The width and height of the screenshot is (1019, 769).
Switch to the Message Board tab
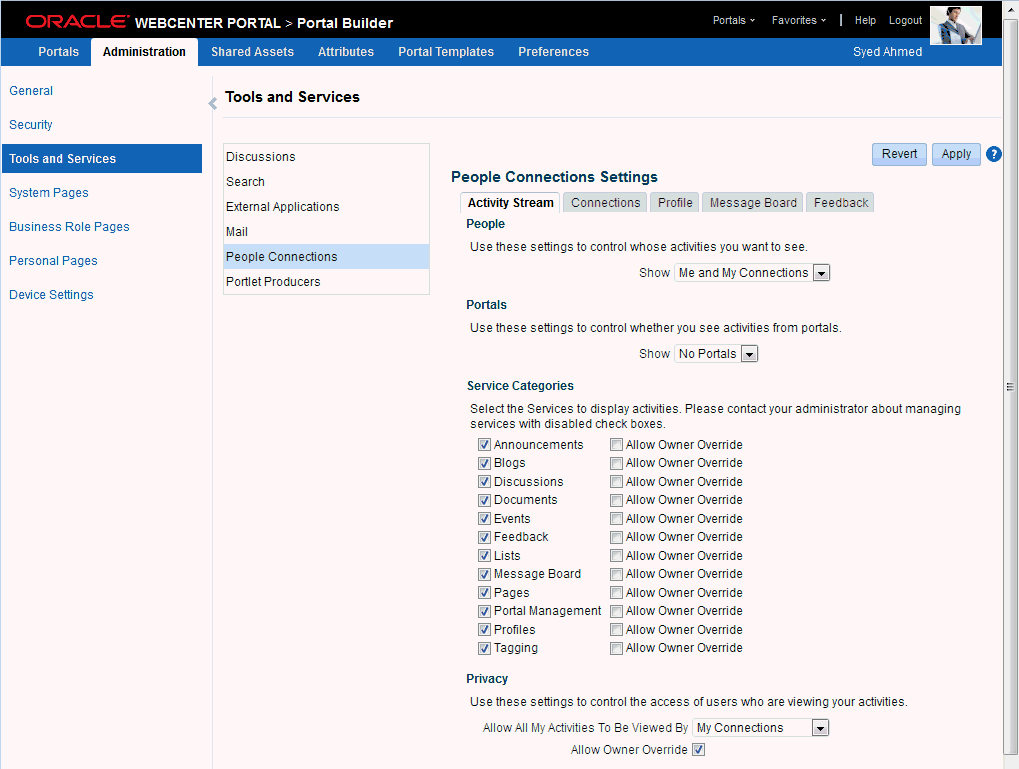click(753, 203)
